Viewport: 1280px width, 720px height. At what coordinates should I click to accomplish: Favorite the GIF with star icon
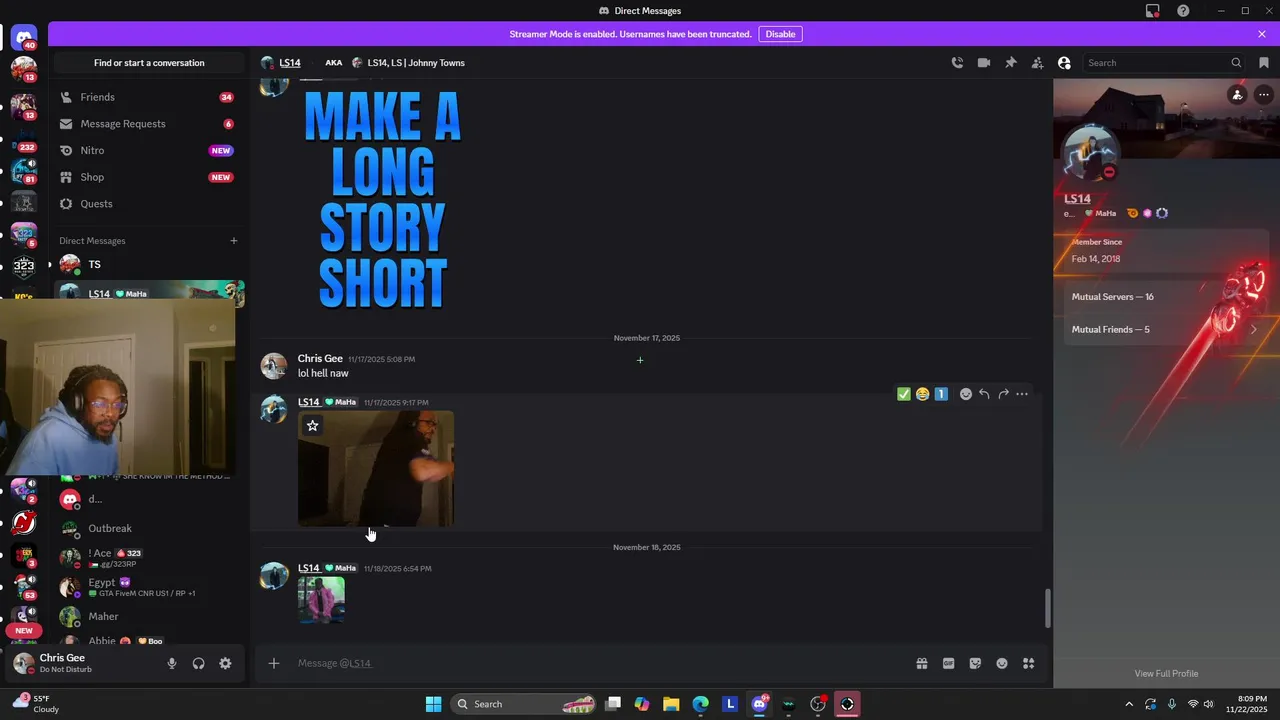pyautogui.click(x=313, y=426)
